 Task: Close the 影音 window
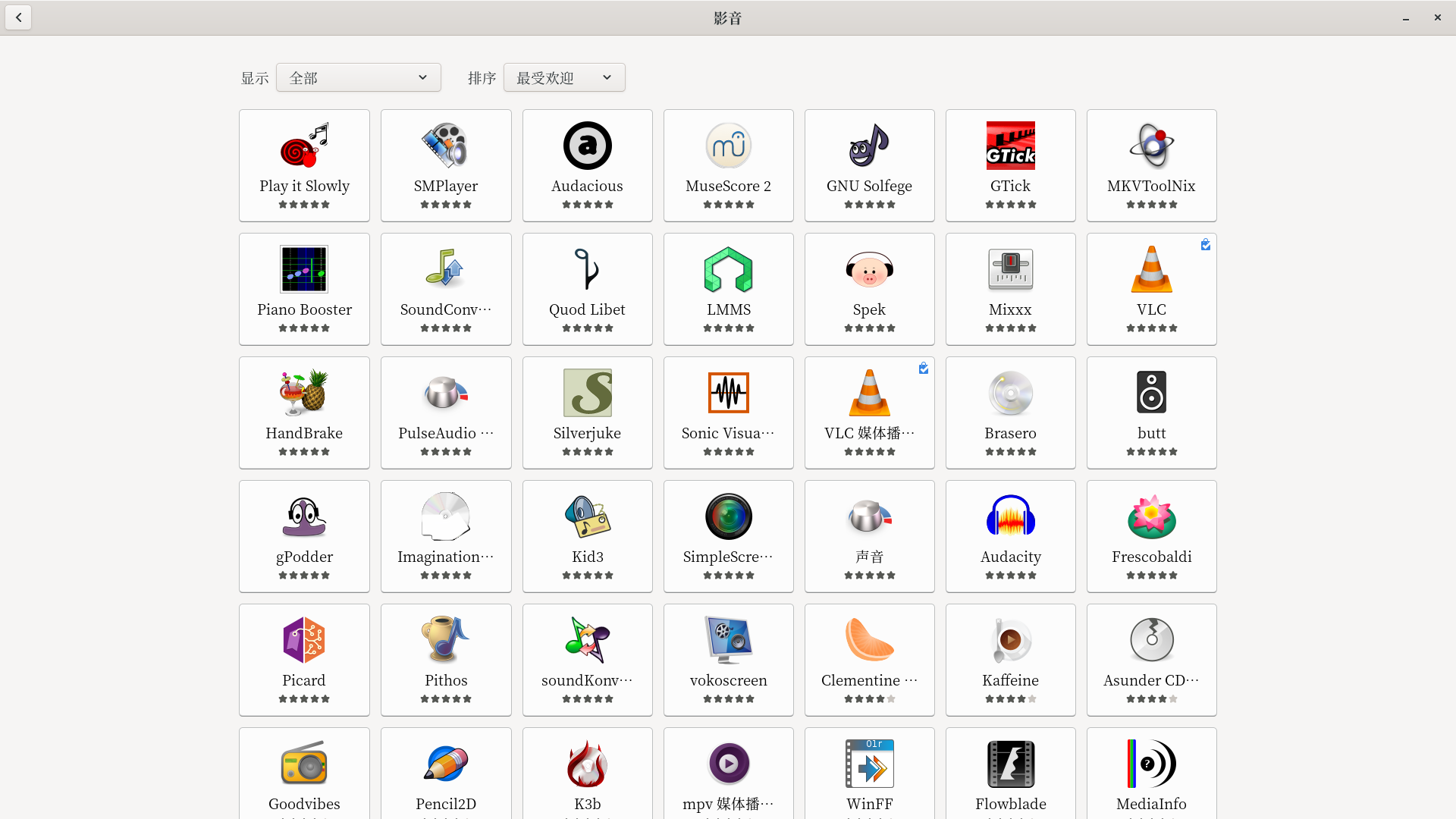(x=1438, y=17)
